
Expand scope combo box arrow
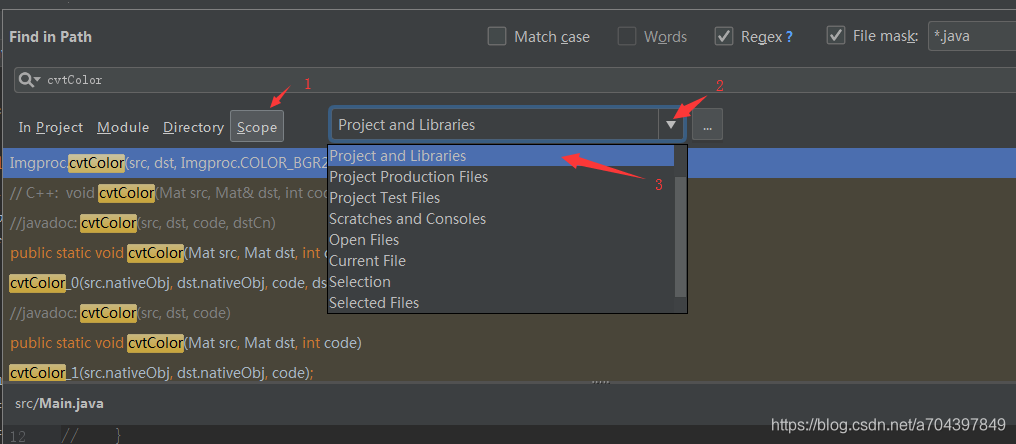coord(671,124)
